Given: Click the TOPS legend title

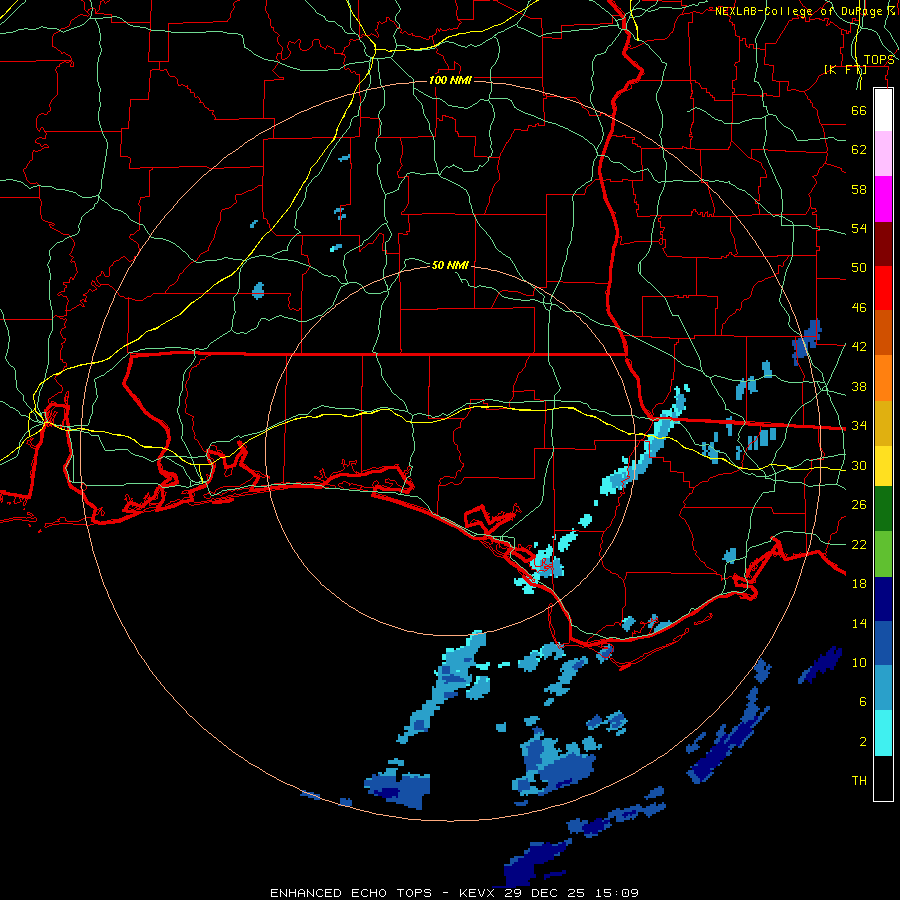Looking at the screenshot, I should (x=878, y=60).
